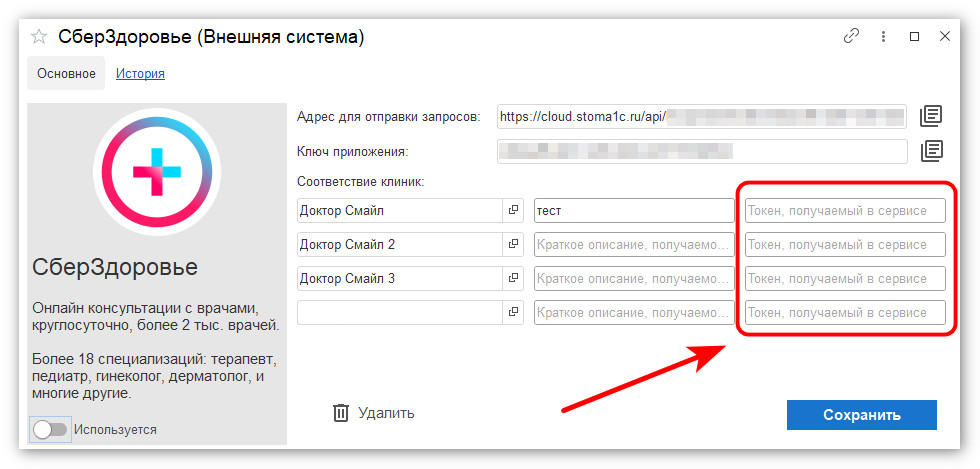Click the СберЗдоровье logo image
The width and height of the screenshot is (980, 469).
pos(156,171)
